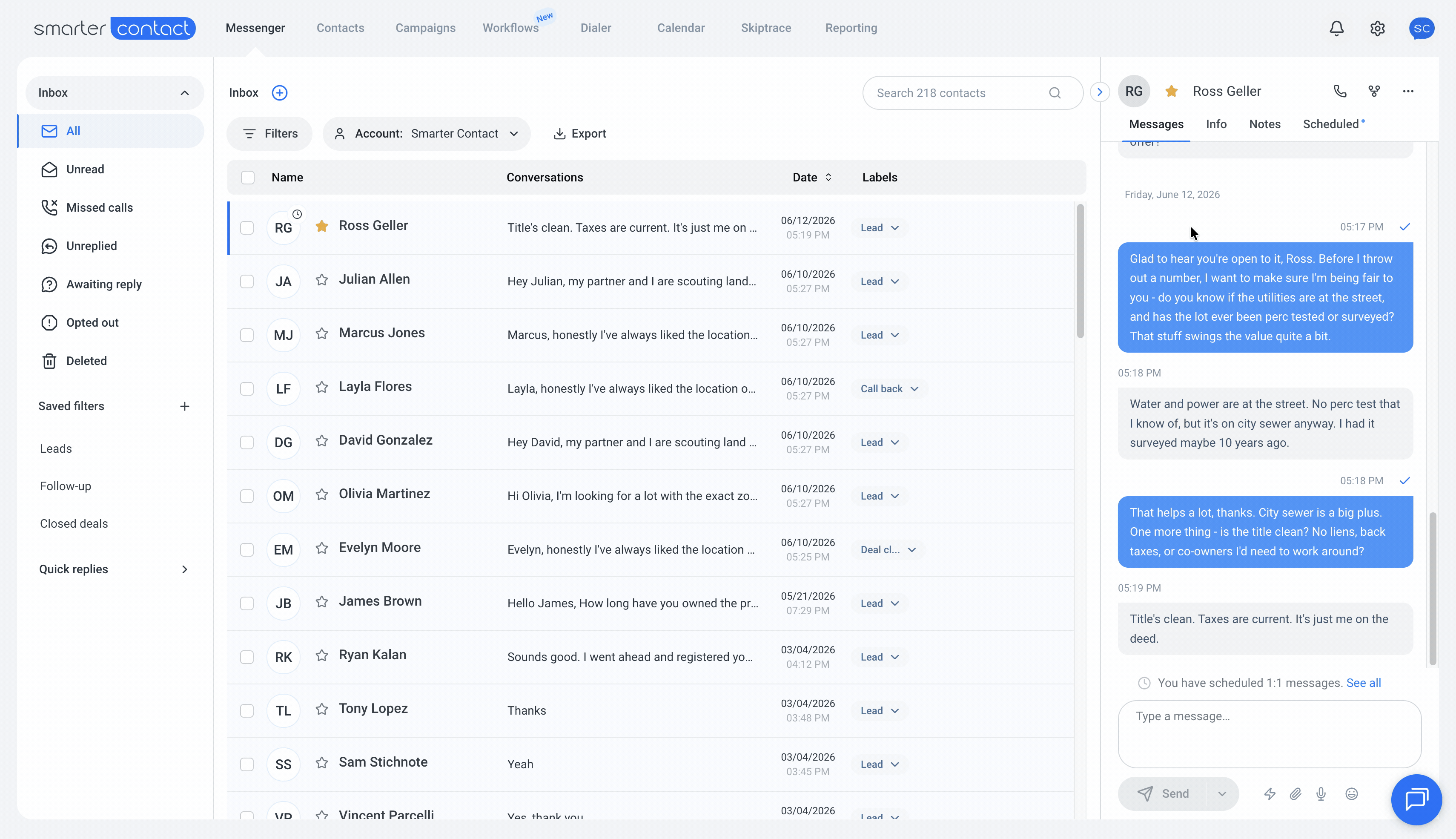Image resolution: width=1456 pixels, height=839 pixels.
Task: Open Deal cl... label dropdown for Evelyn Moore
Action: 888,549
